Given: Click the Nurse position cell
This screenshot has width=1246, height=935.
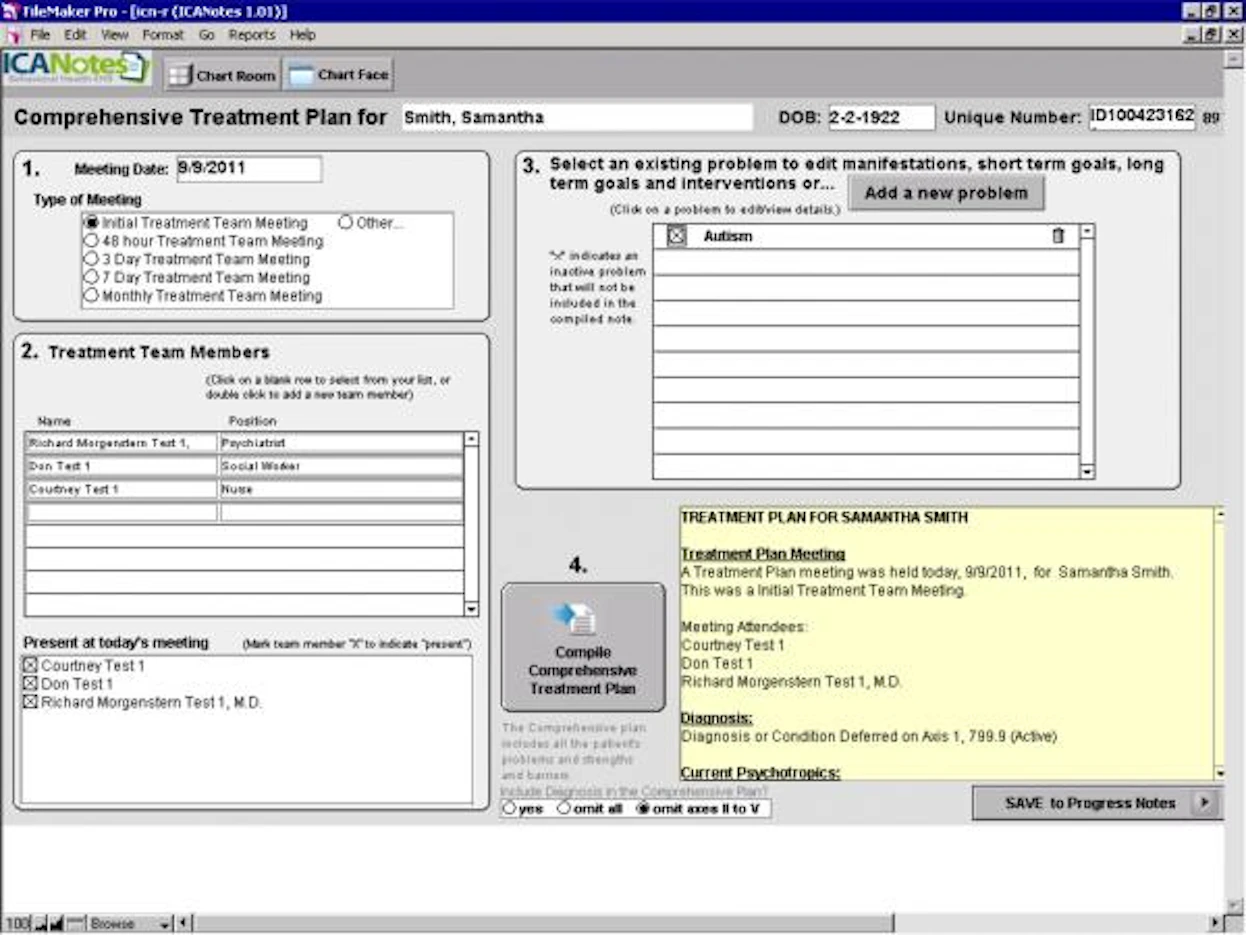Looking at the screenshot, I should (341, 490).
